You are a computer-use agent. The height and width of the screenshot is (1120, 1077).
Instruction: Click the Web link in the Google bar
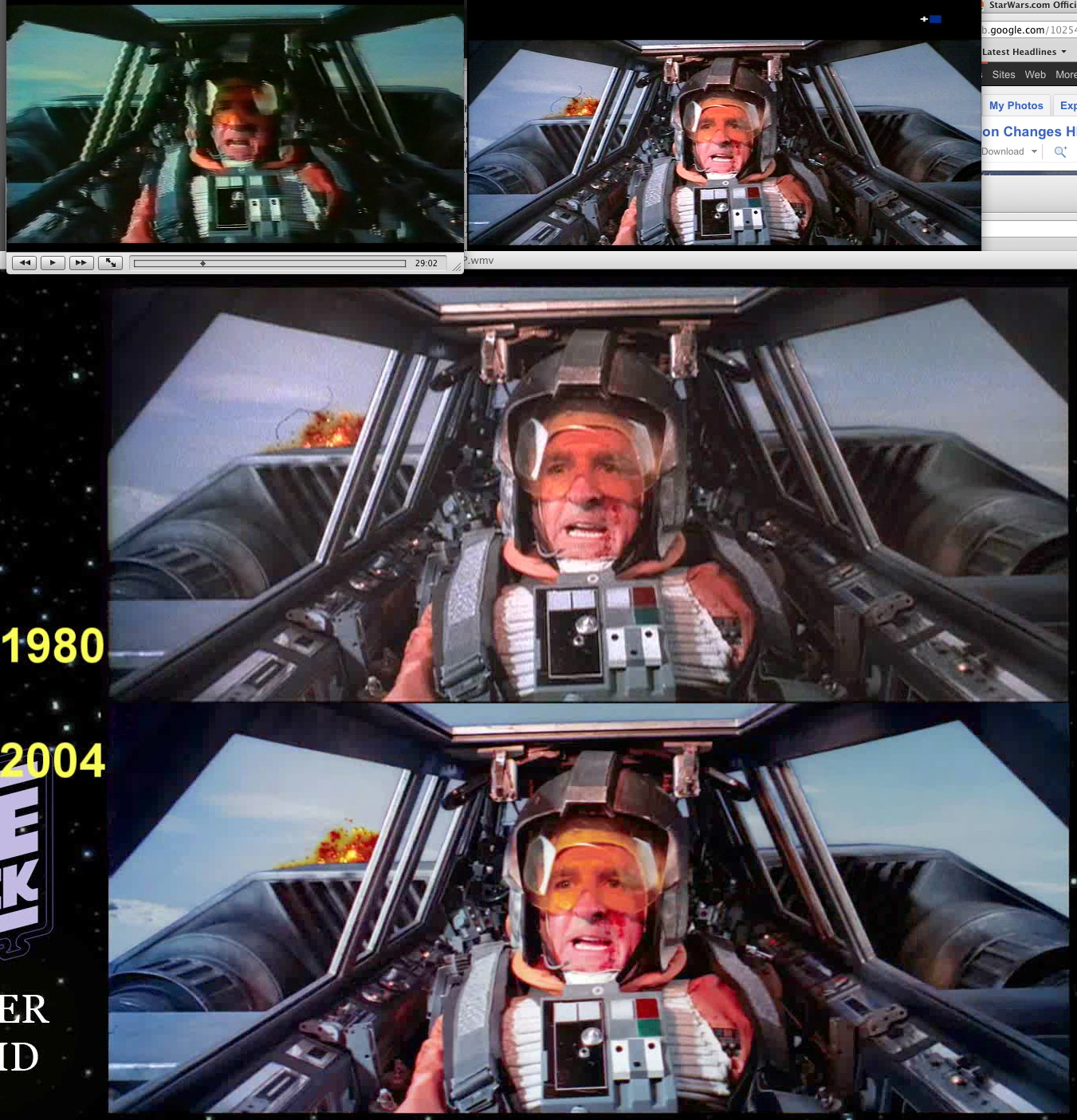click(1035, 75)
